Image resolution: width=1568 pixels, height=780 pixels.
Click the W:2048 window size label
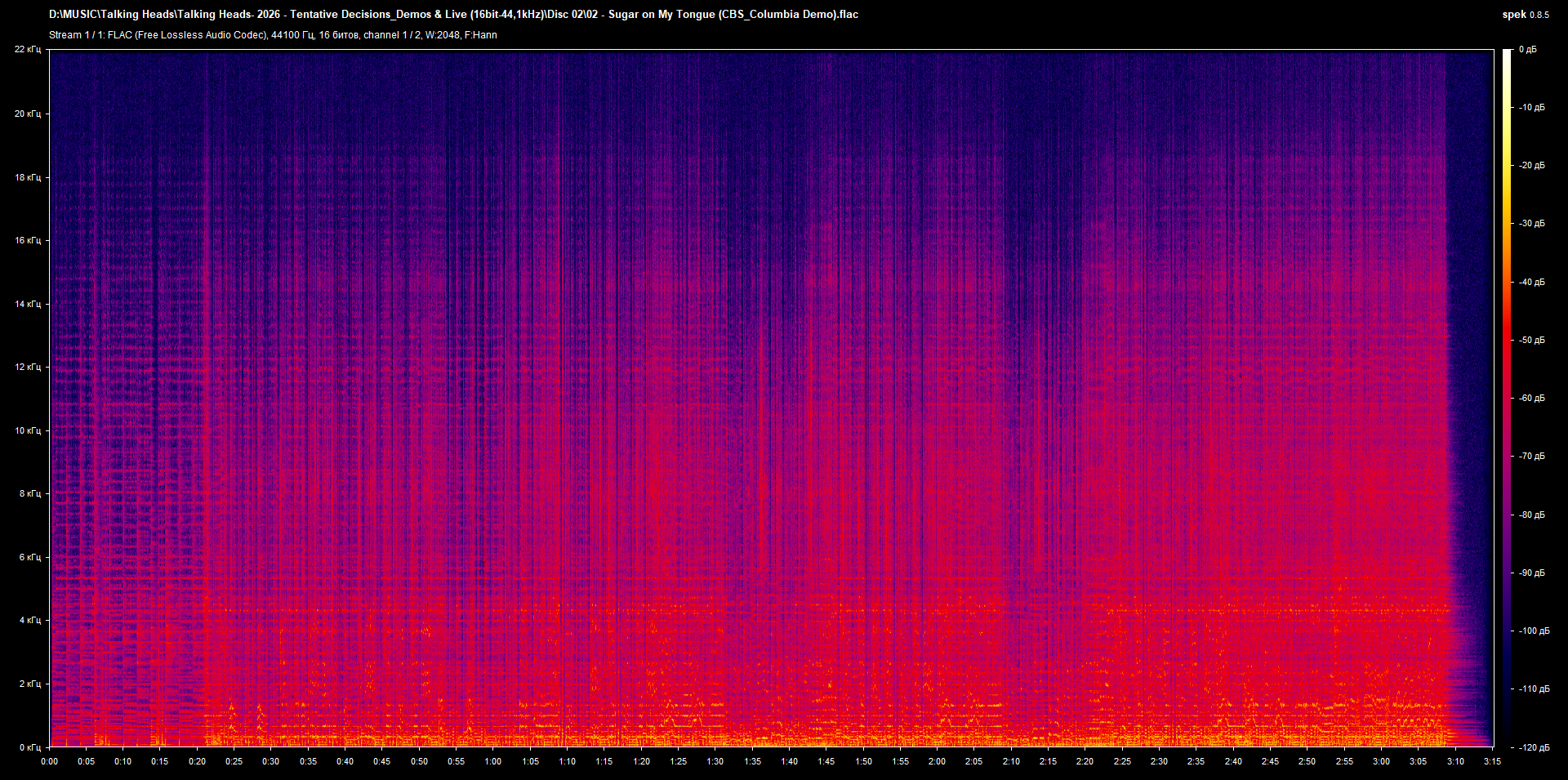pyautogui.click(x=442, y=35)
